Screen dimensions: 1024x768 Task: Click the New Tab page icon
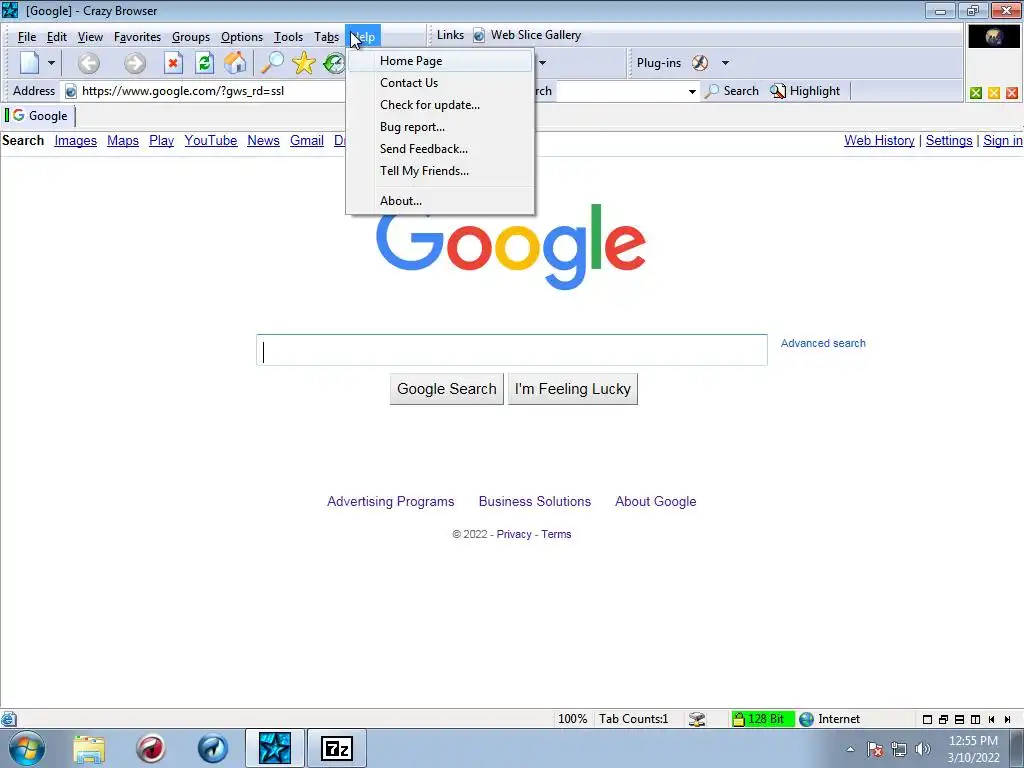coord(29,63)
